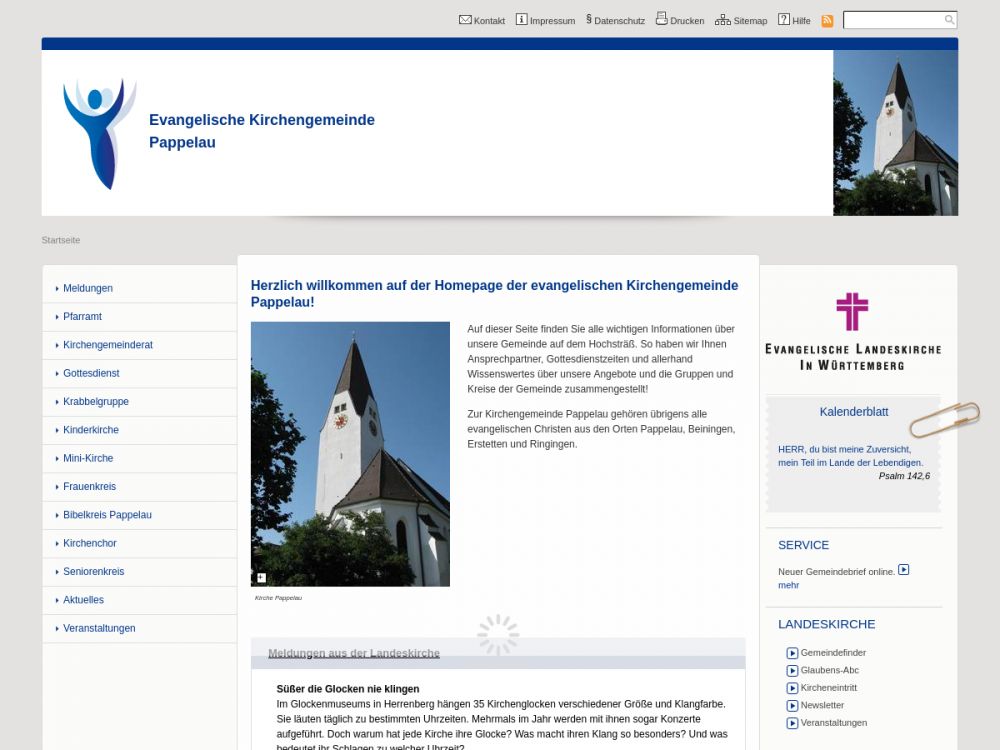Follow the 'mehr' Gemeindebrief link
The image size is (1000, 750).
coord(788,585)
